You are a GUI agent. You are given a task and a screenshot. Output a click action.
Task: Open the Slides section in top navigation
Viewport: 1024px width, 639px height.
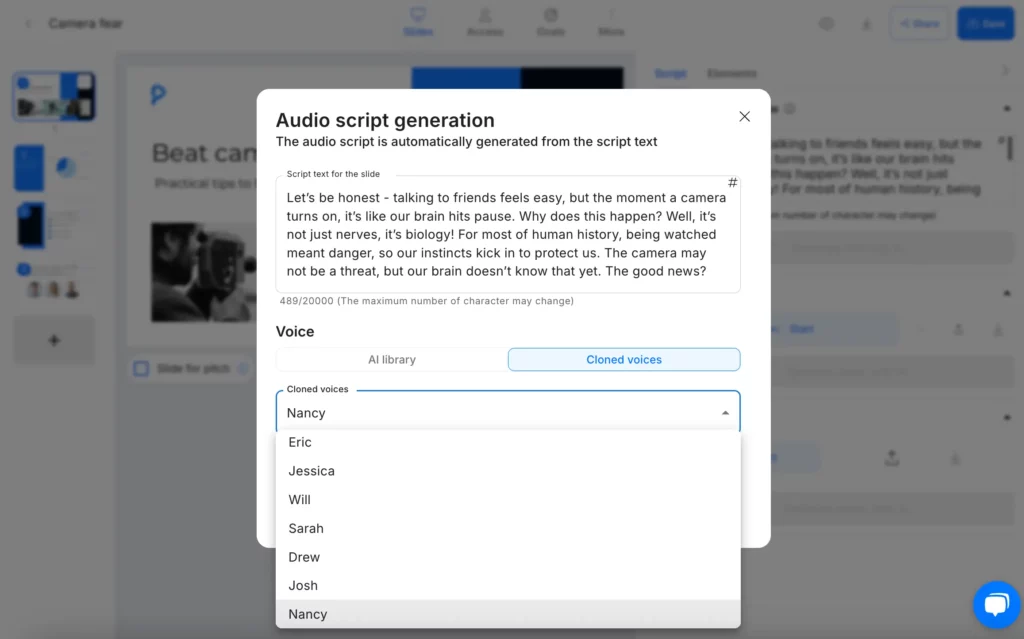click(418, 22)
